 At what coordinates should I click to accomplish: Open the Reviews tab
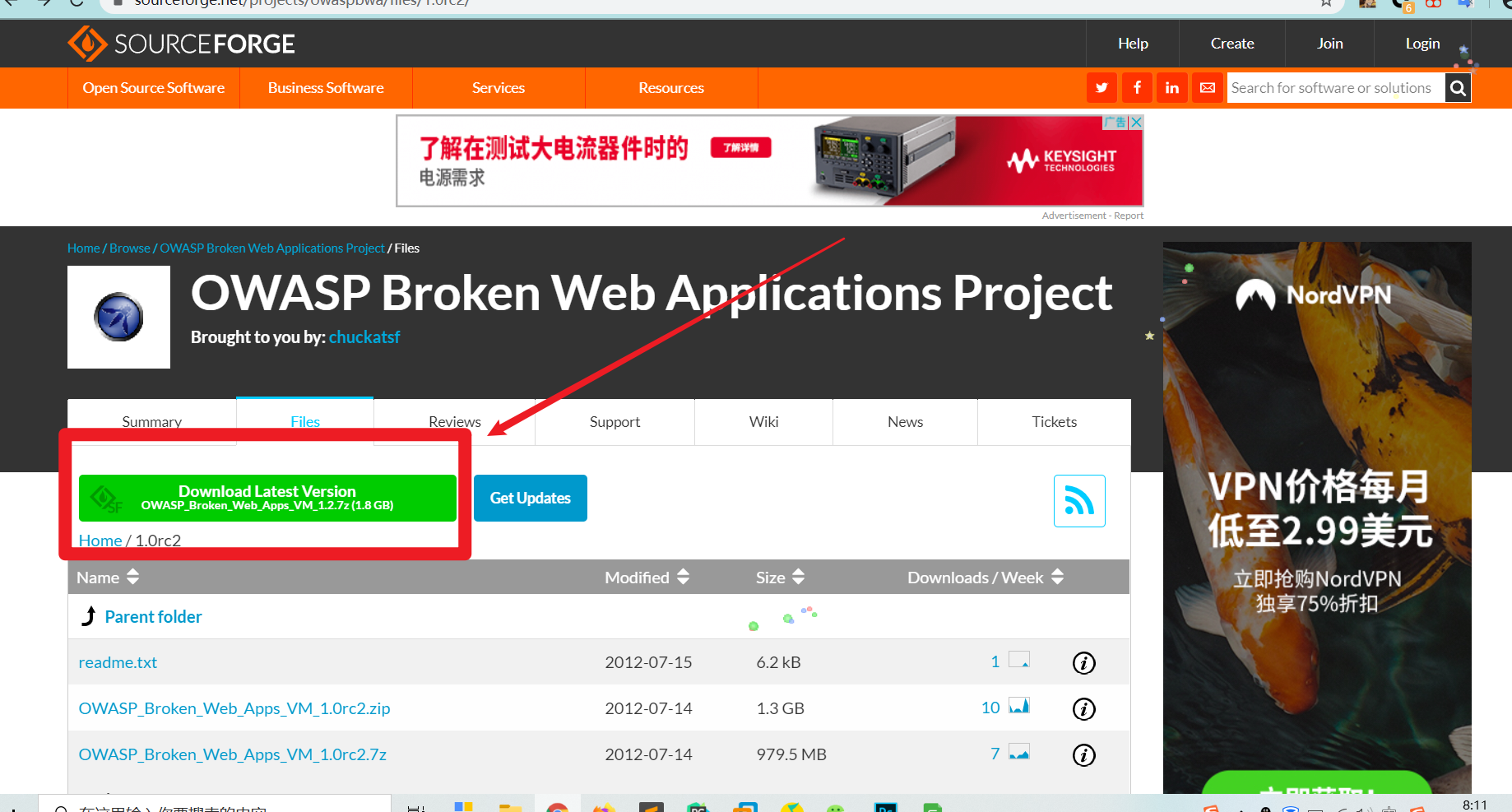pyautogui.click(x=454, y=422)
